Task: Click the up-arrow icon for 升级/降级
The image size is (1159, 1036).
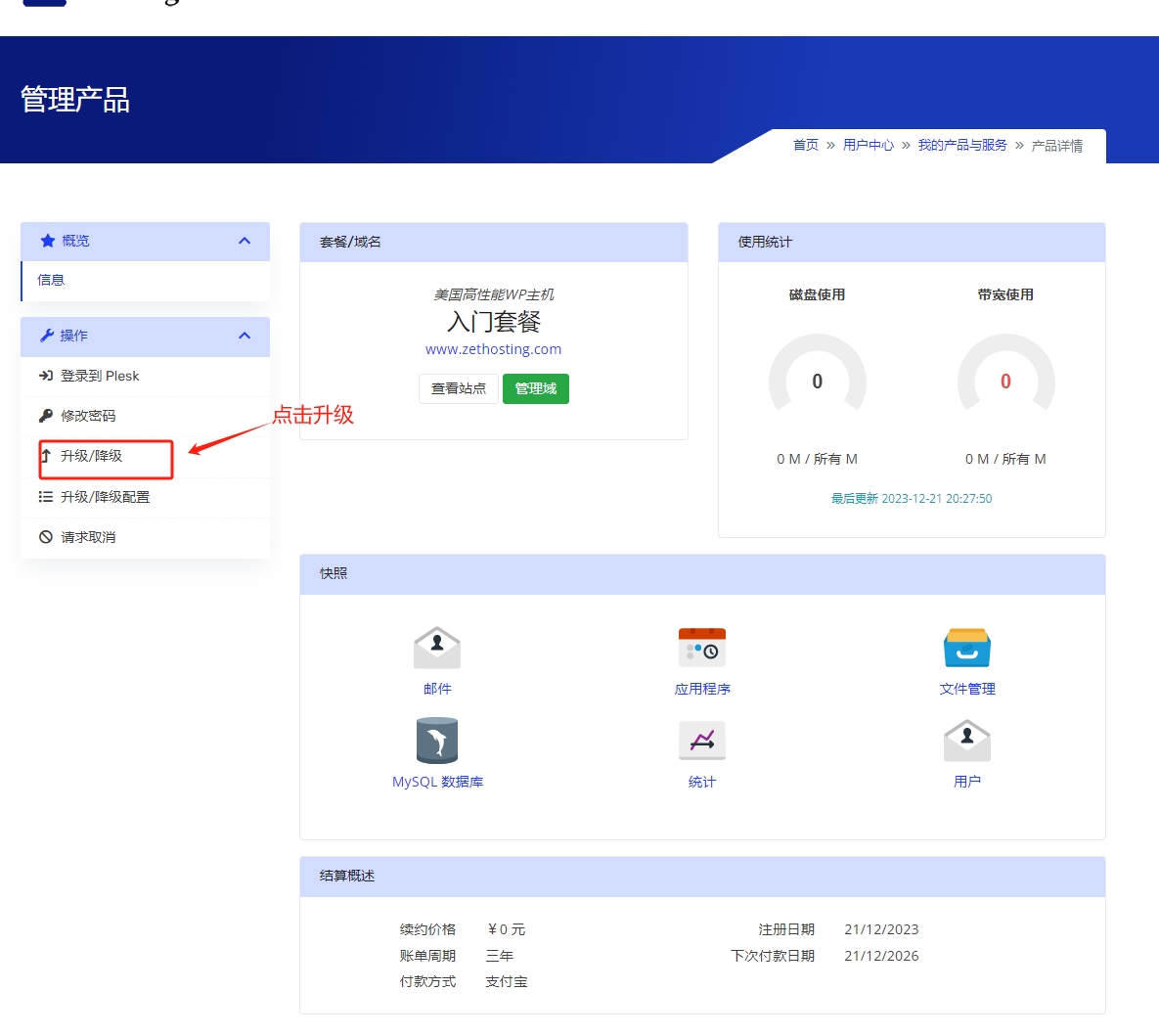Action: [x=46, y=456]
